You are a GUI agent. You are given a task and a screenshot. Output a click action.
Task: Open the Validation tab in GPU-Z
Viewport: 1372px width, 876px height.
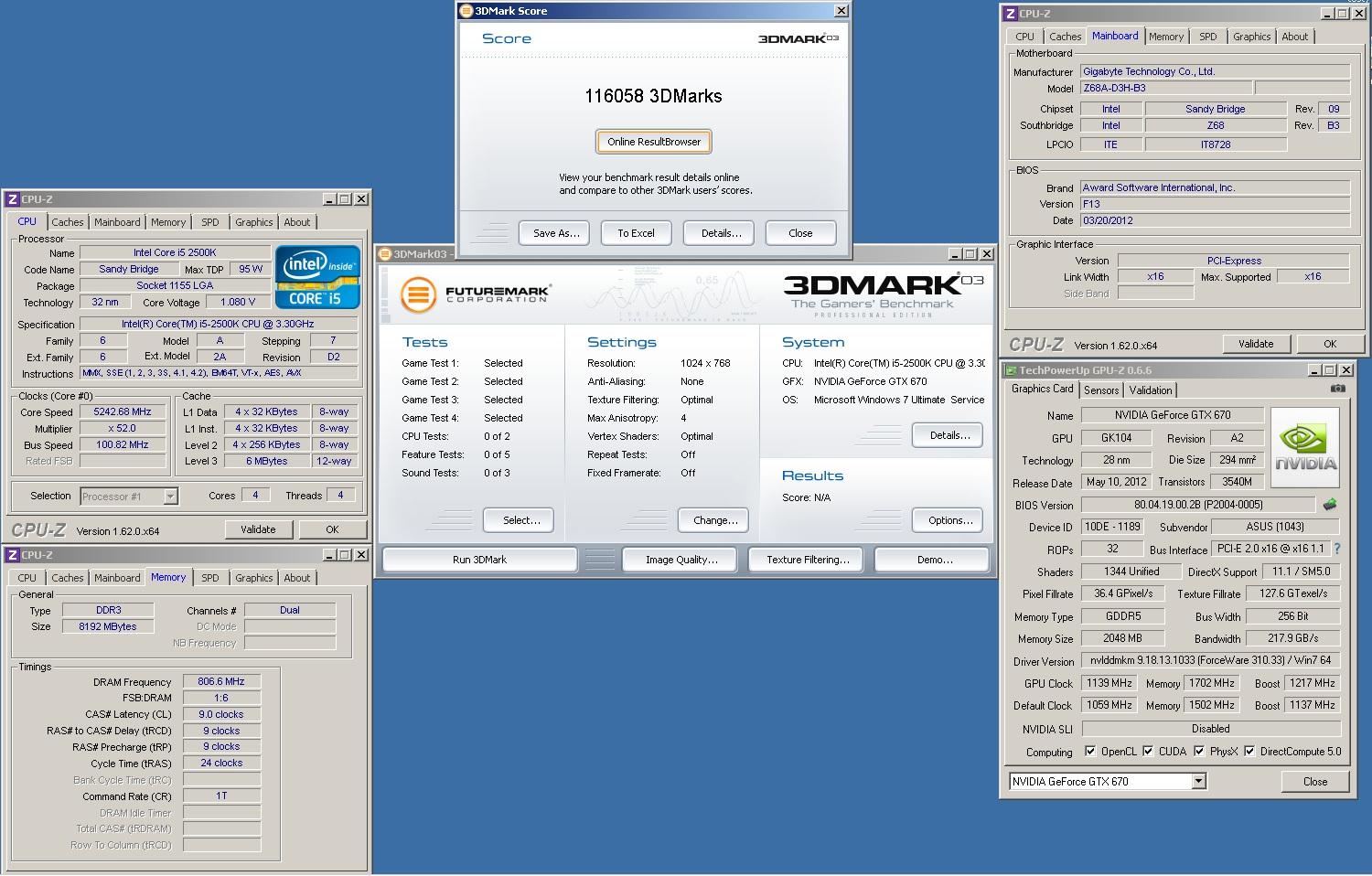1151,390
